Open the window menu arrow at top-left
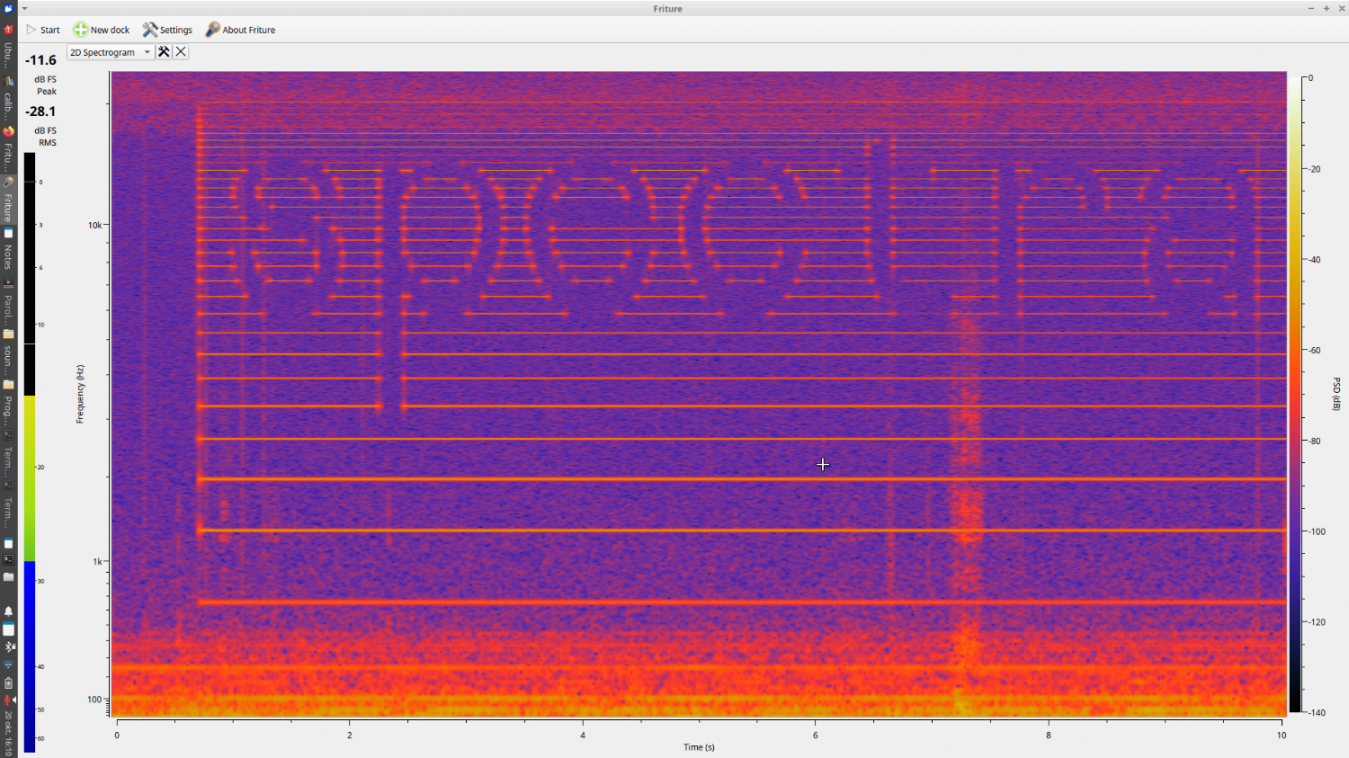 (22, 8)
